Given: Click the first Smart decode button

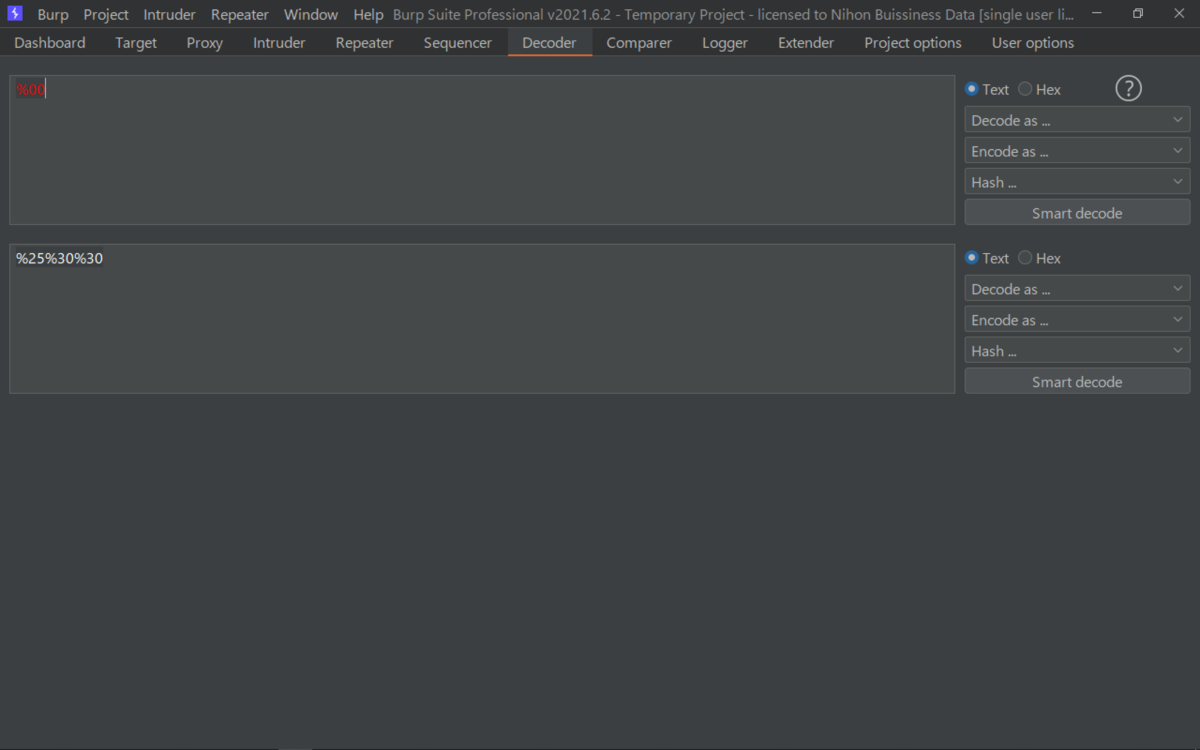Looking at the screenshot, I should coord(1077,213).
